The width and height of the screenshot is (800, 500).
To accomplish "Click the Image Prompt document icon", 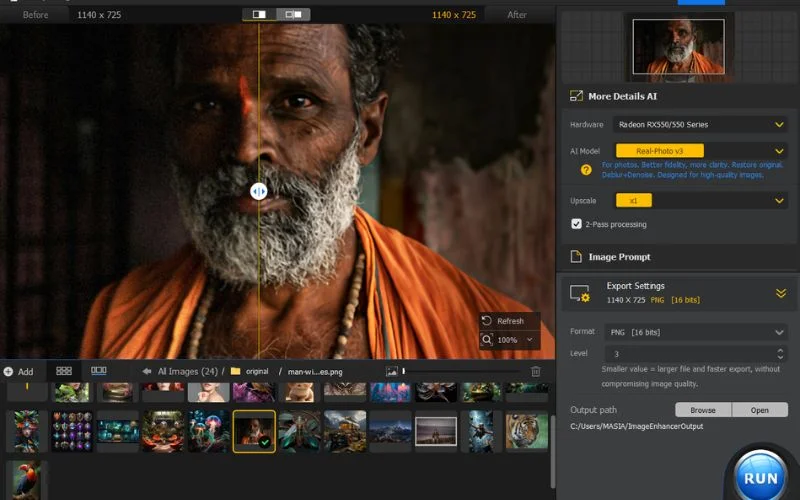I will (576, 257).
